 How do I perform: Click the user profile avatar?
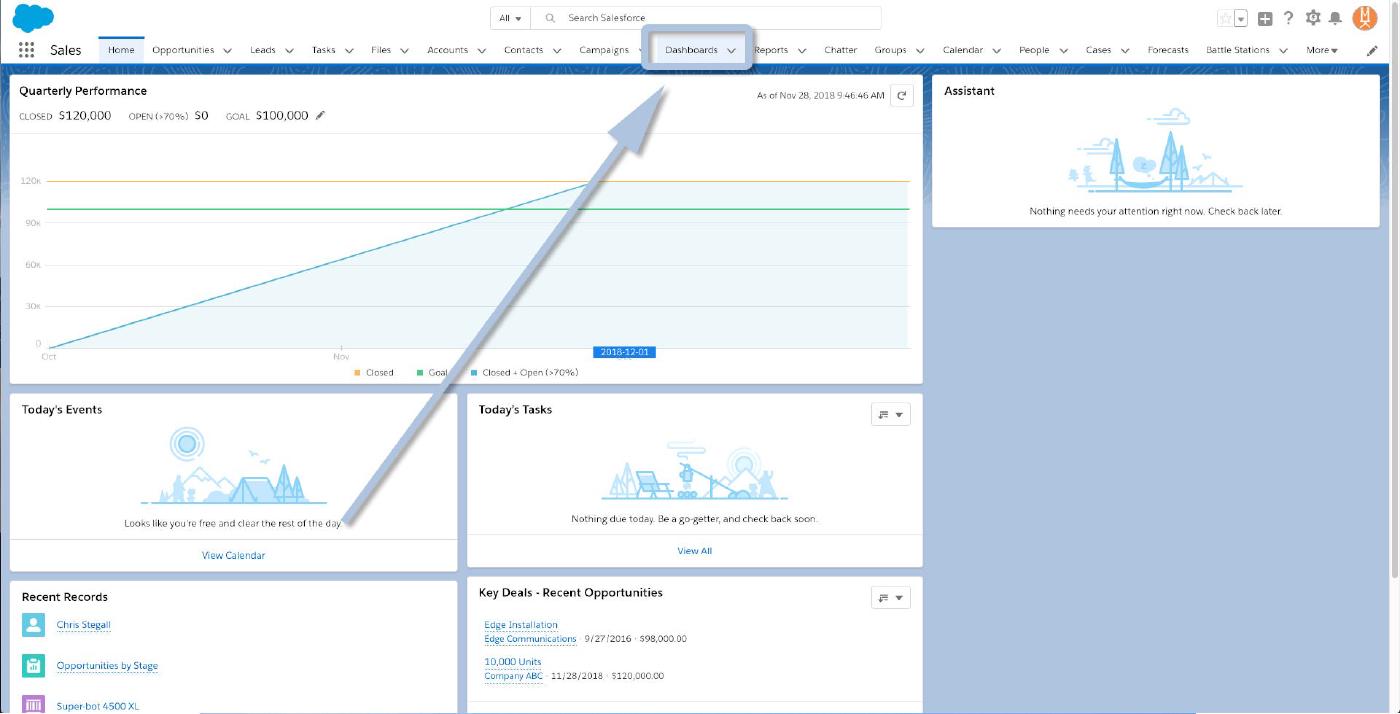click(1365, 18)
